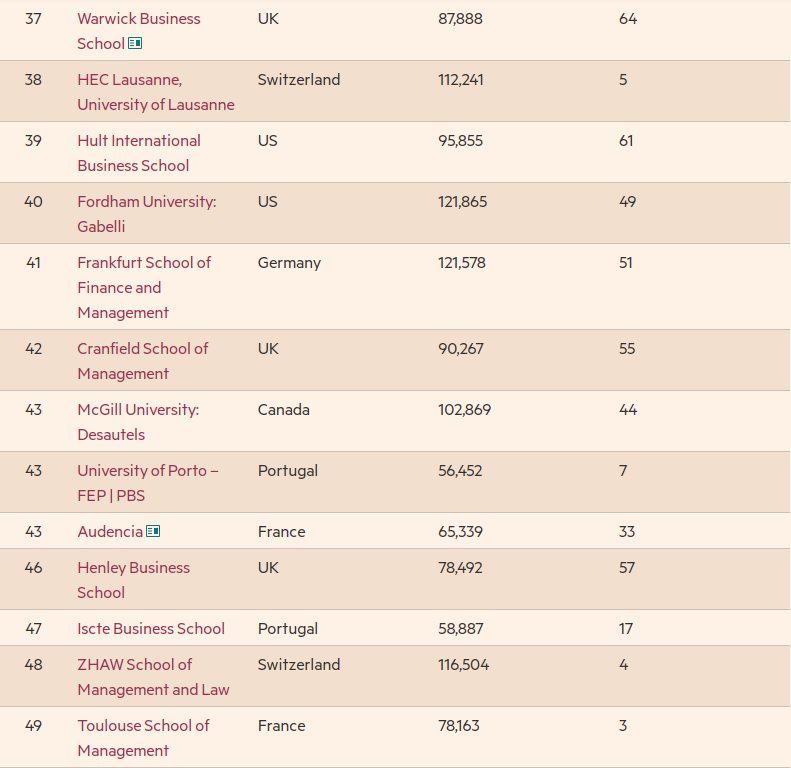
Task: Open ZHAW School of Management and Law
Action: click(x=153, y=677)
